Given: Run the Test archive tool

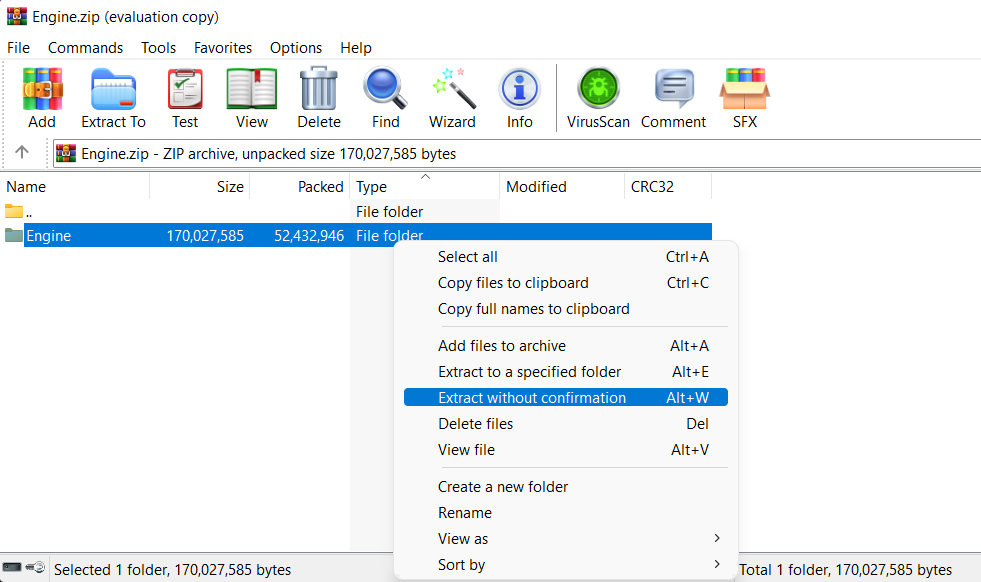Looking at the screenshot, I should [185, 98].
